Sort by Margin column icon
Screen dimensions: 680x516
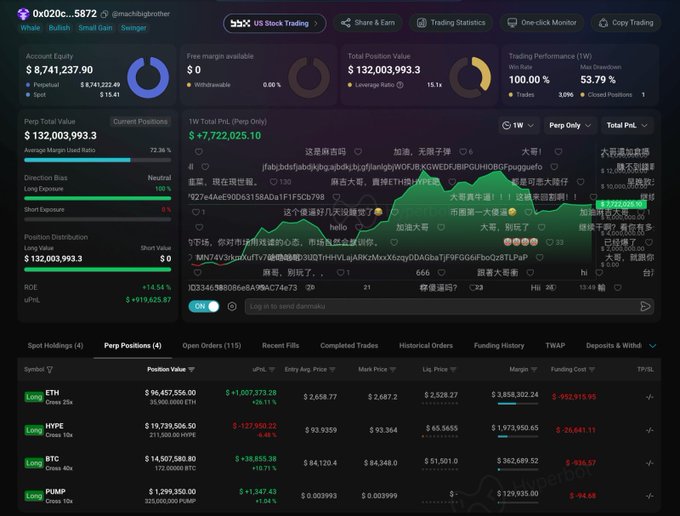point(534,369)
